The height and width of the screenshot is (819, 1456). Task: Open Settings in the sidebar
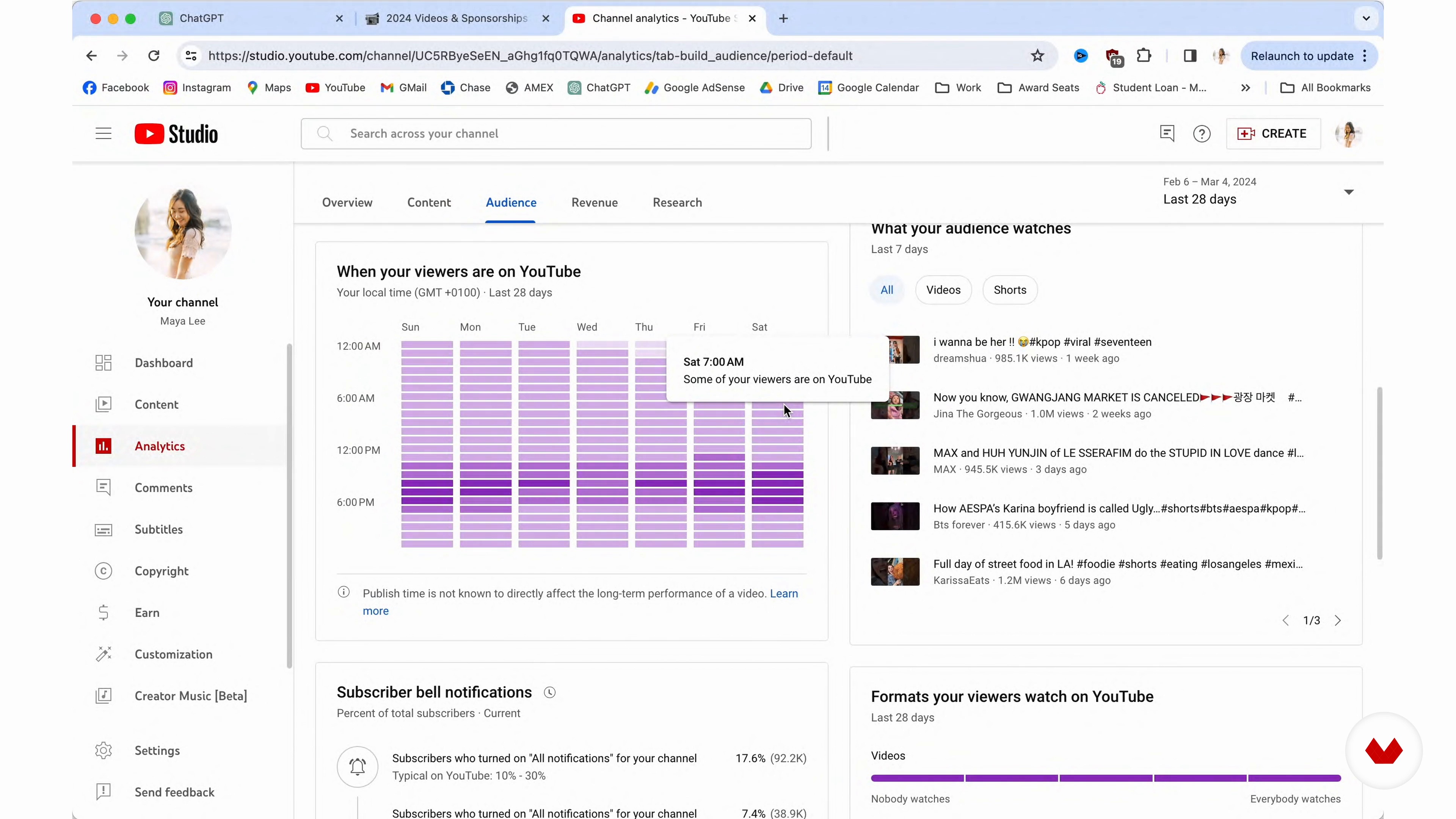157,751
